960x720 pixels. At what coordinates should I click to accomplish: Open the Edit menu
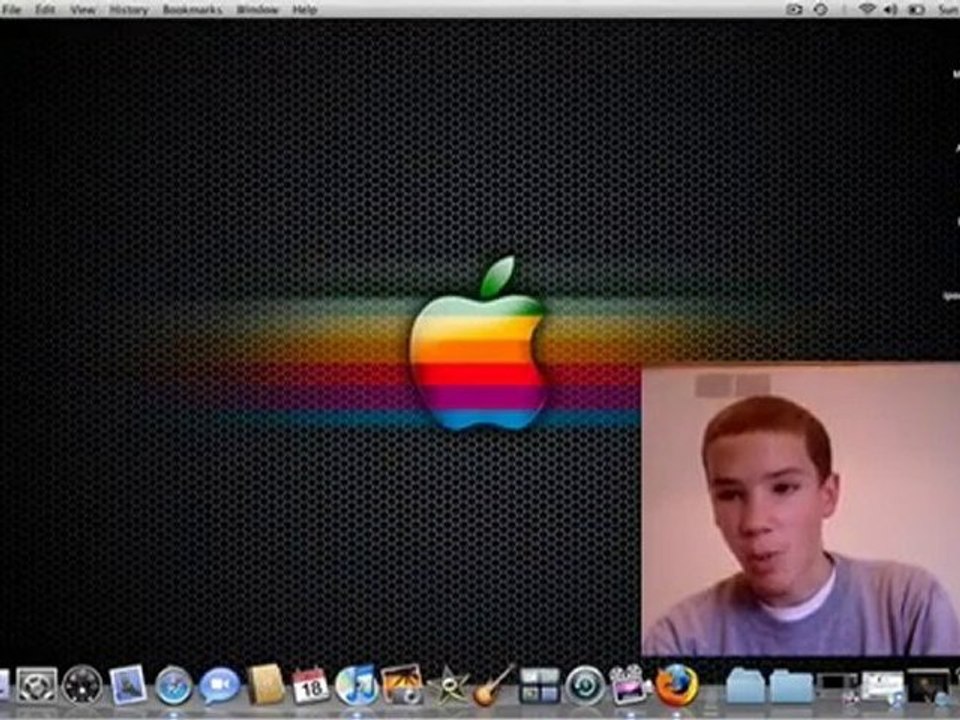click(45, 9)
